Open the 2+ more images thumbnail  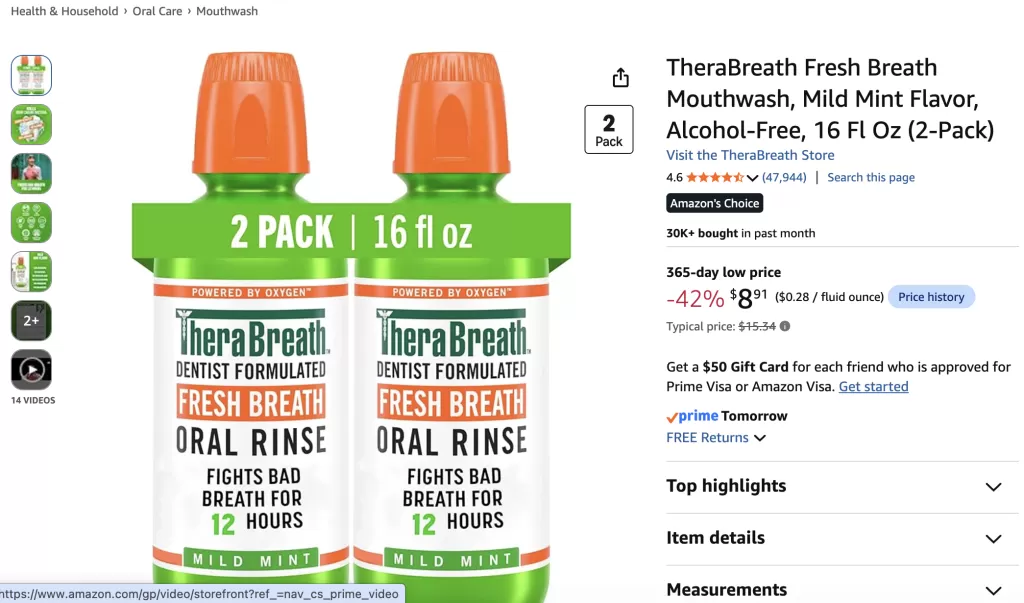tap(31, 320)
